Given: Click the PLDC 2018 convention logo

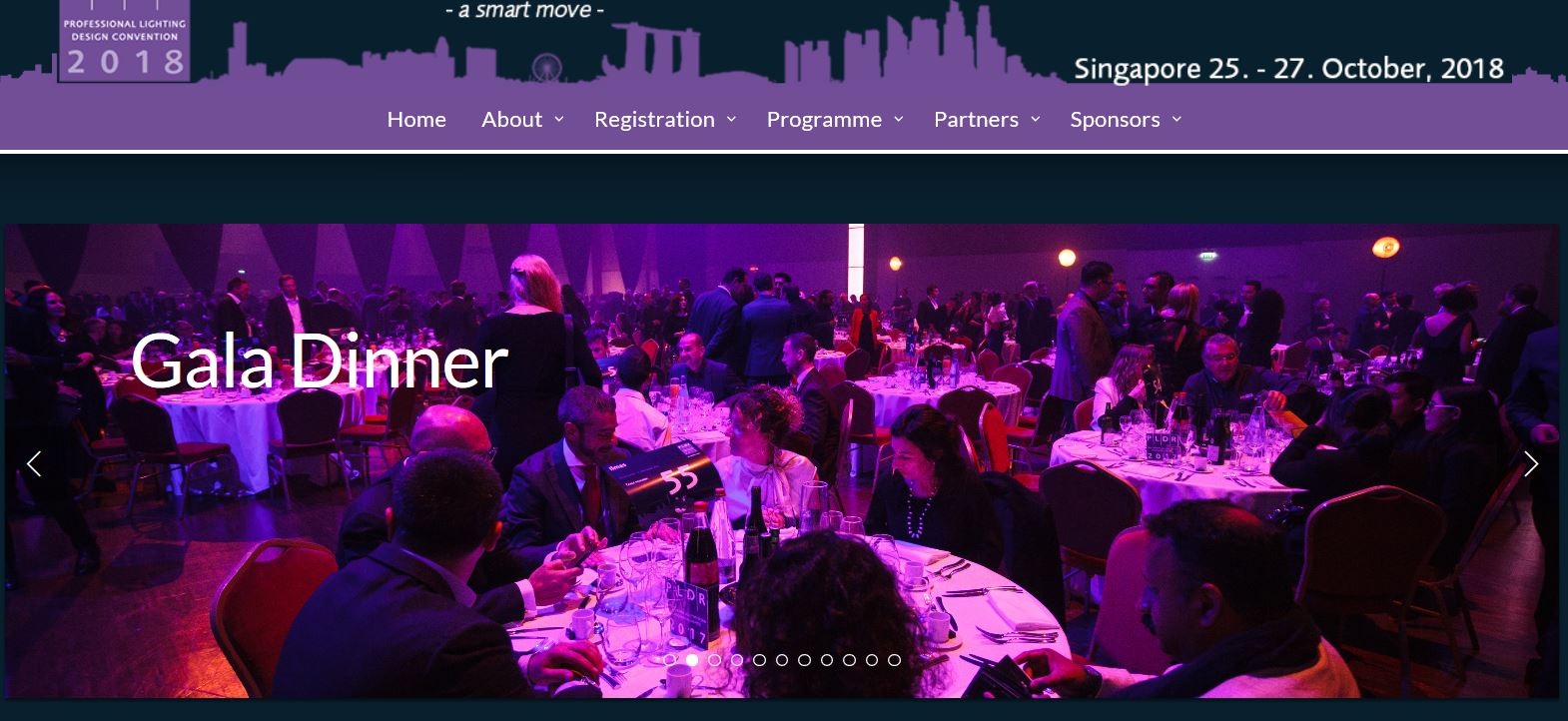Looking at the screenshot, I should click(124, 40).
